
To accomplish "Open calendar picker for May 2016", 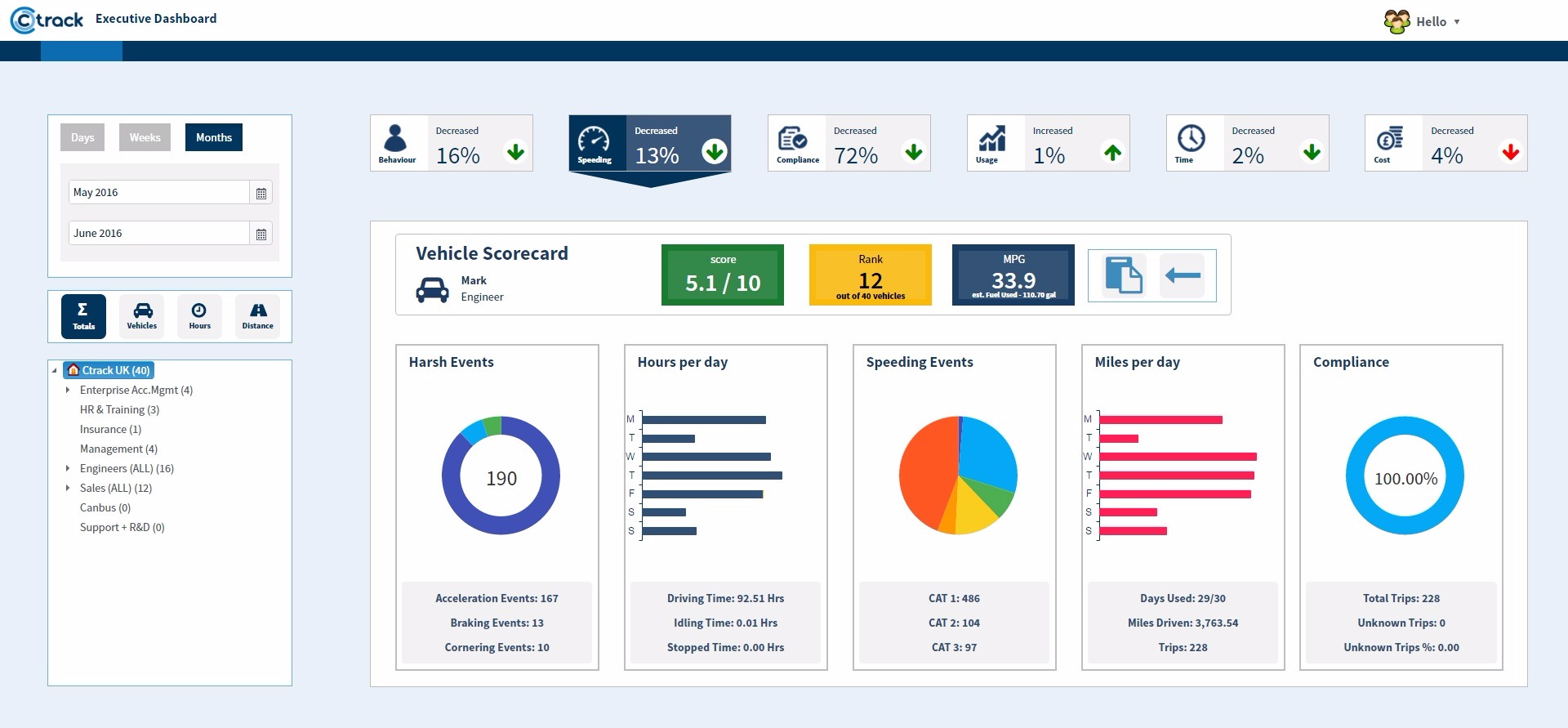I will (x=261, y=194).
